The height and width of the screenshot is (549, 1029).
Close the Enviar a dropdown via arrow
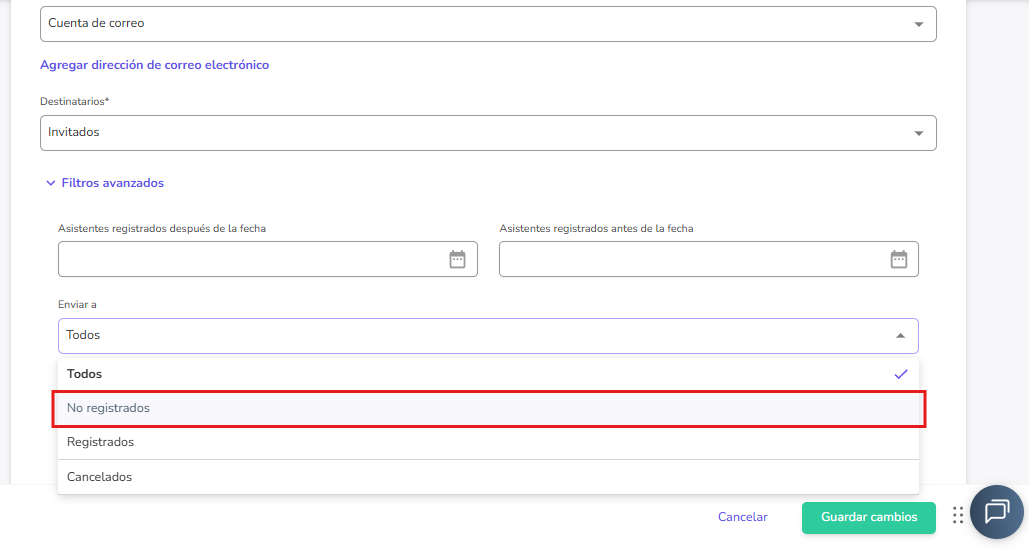coord(900,336)
